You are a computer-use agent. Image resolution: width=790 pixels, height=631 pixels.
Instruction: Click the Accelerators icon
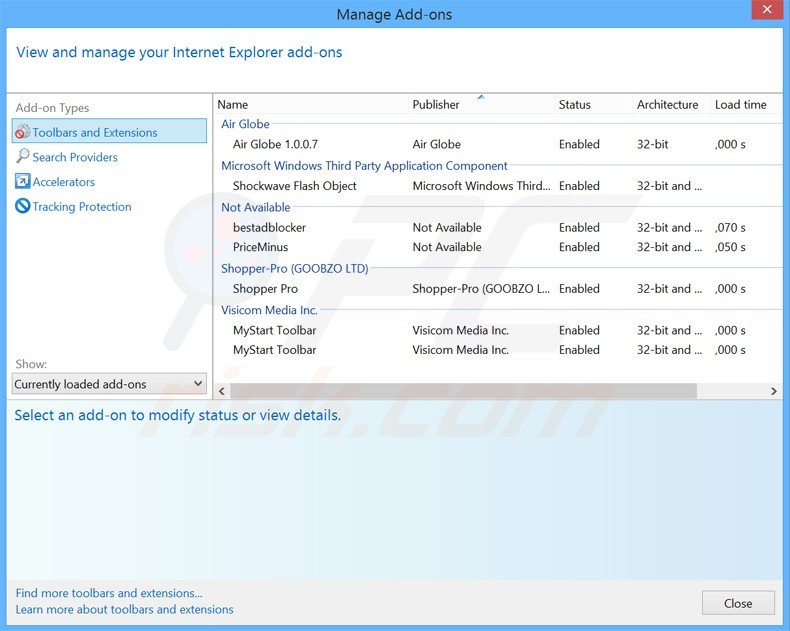click(23, 182)
